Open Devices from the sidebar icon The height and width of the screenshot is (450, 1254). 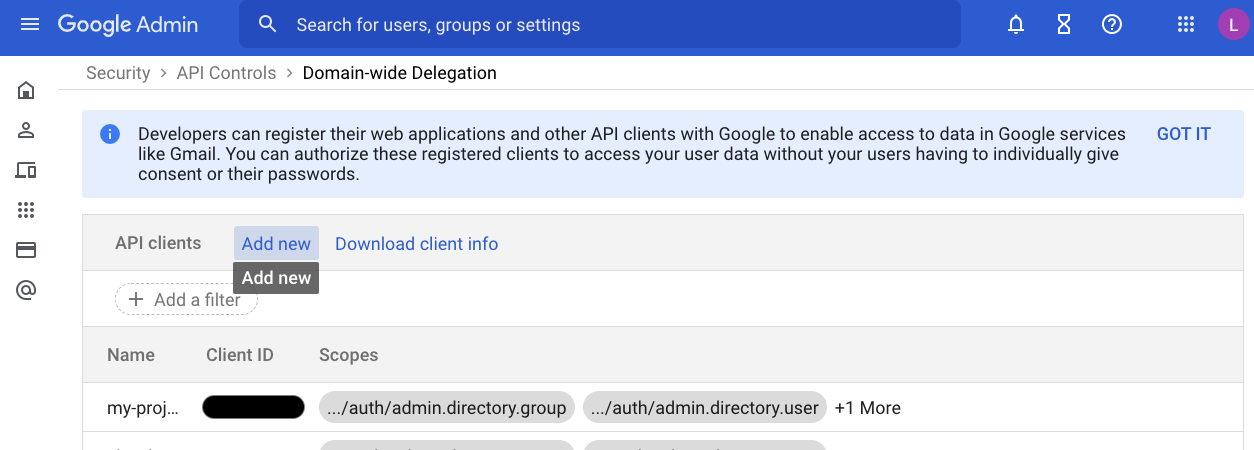coord(27,170)
